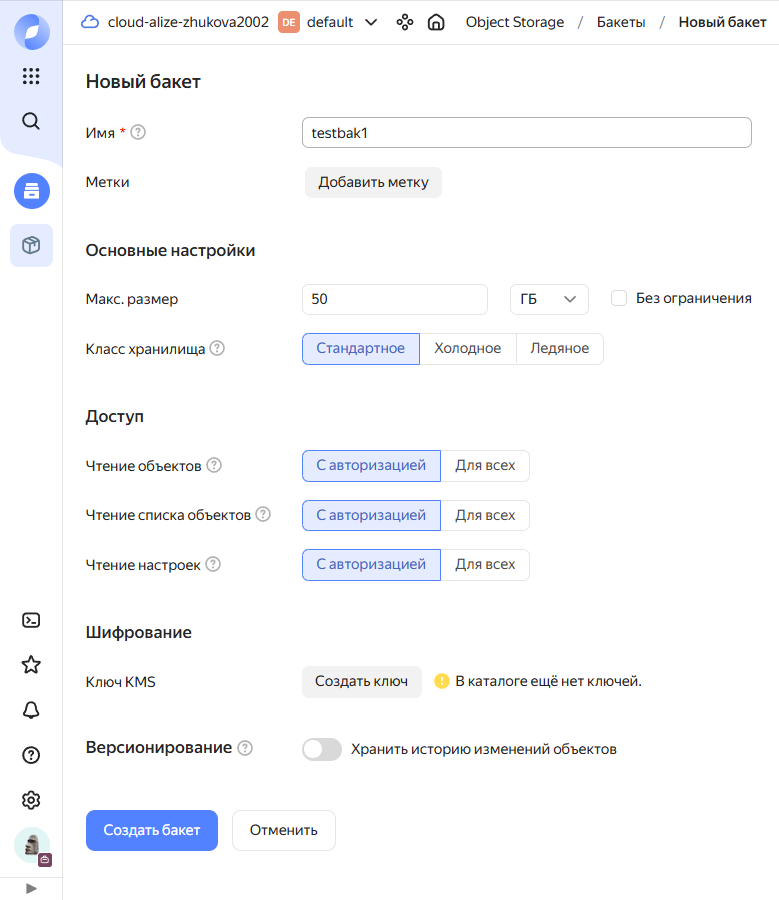Enable the Без ограничения checkbox
Image resolution: width=779 pixels, height=900 pixels.
[x=619, y=298]
